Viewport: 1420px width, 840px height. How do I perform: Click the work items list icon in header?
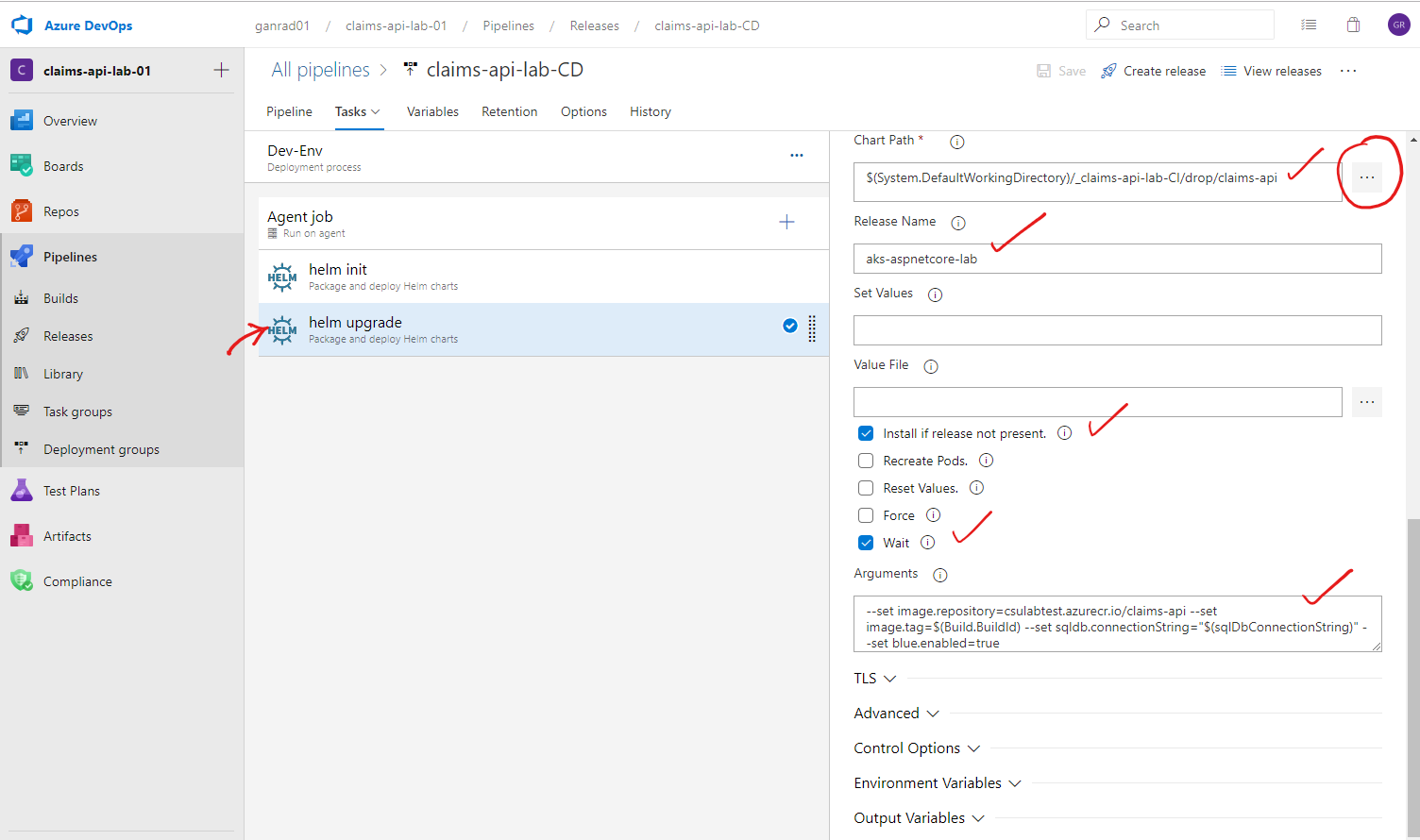tap(1309, 25)
